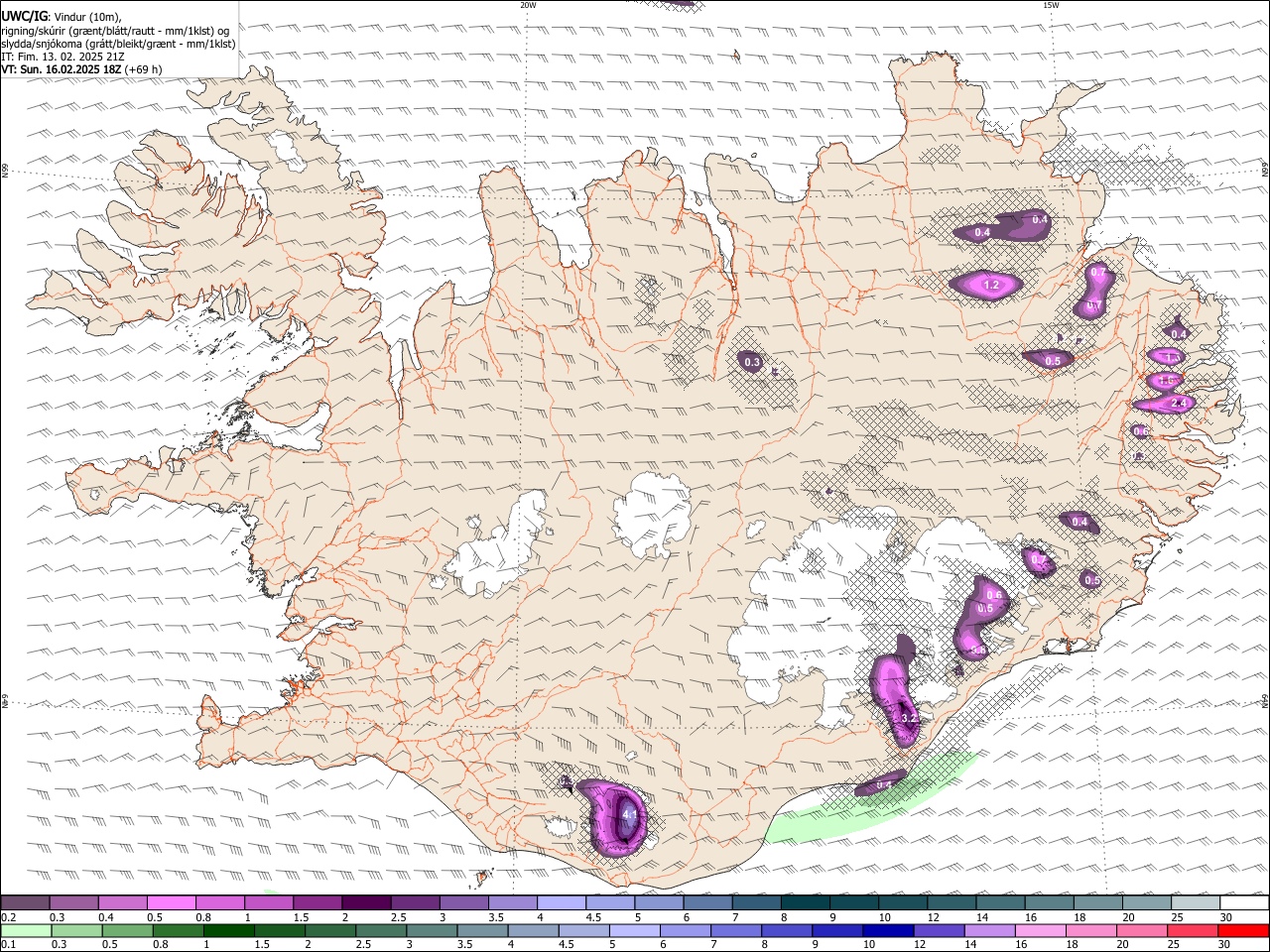The width and height of the screenshot is (1270, 952).
Task: Click lower legend green swatch labeled 0.8
Action: (x=178, y=930)
